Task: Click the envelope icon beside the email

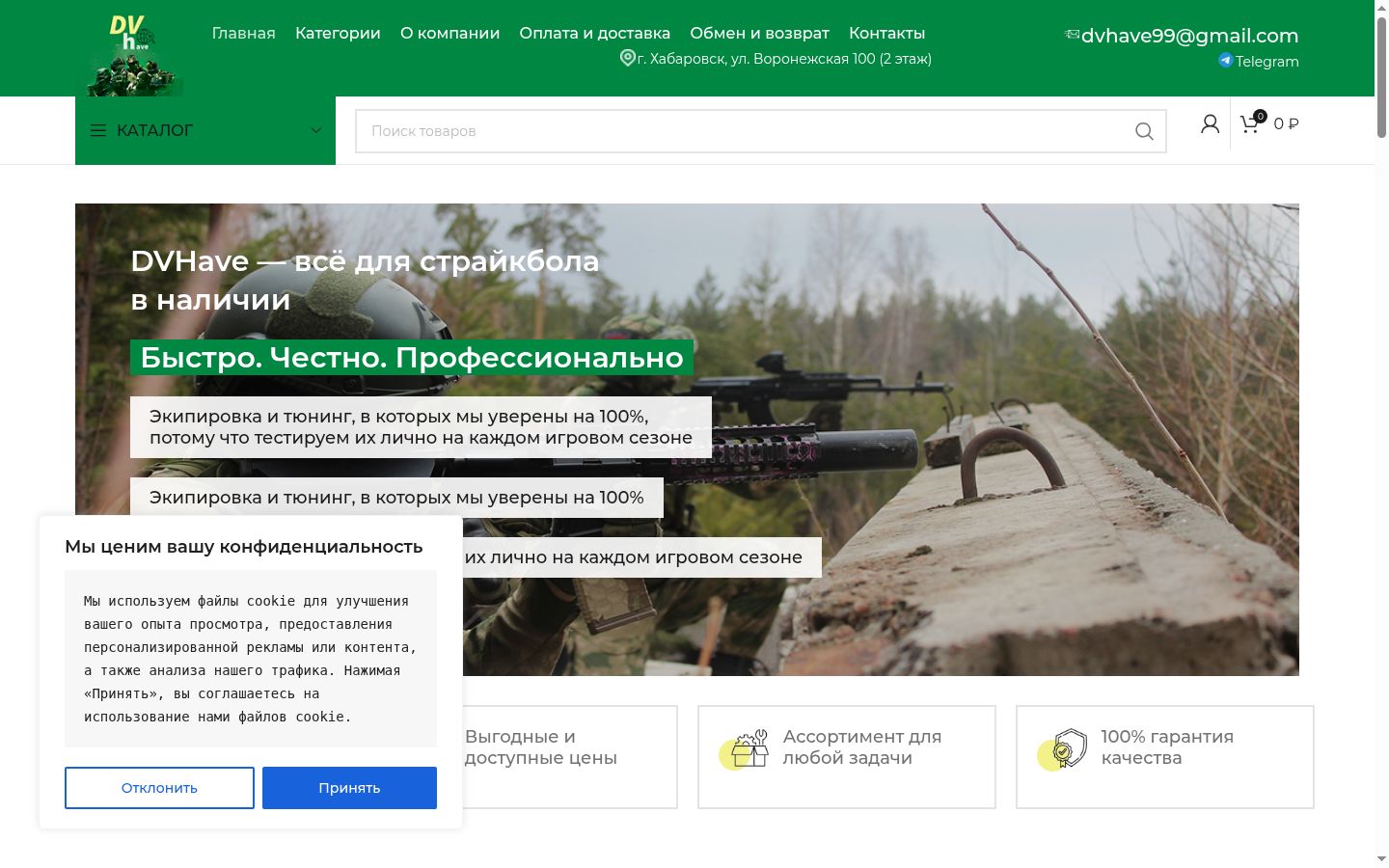Action: pyautogui.click(x=1071, y=35)
